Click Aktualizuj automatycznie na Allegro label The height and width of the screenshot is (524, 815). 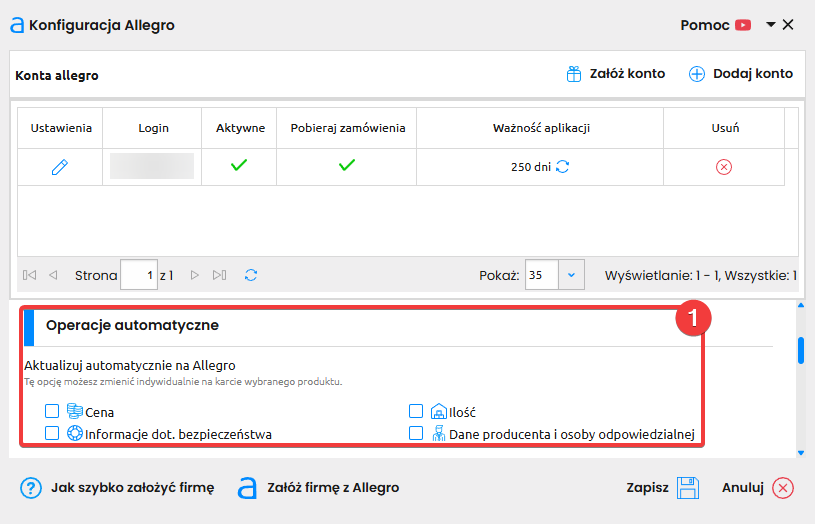[130, 365]
